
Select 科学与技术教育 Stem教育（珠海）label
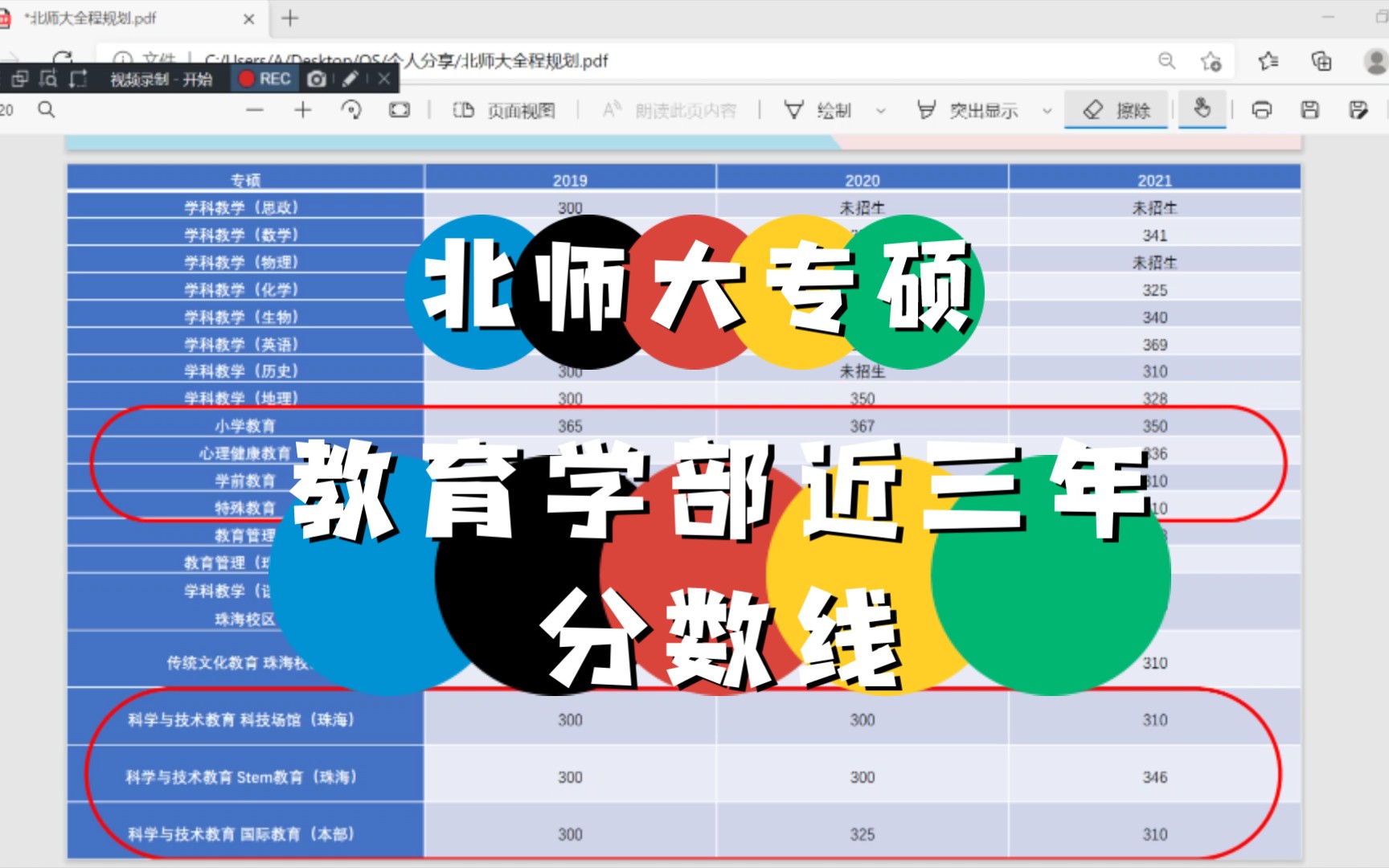click(241, 777)
